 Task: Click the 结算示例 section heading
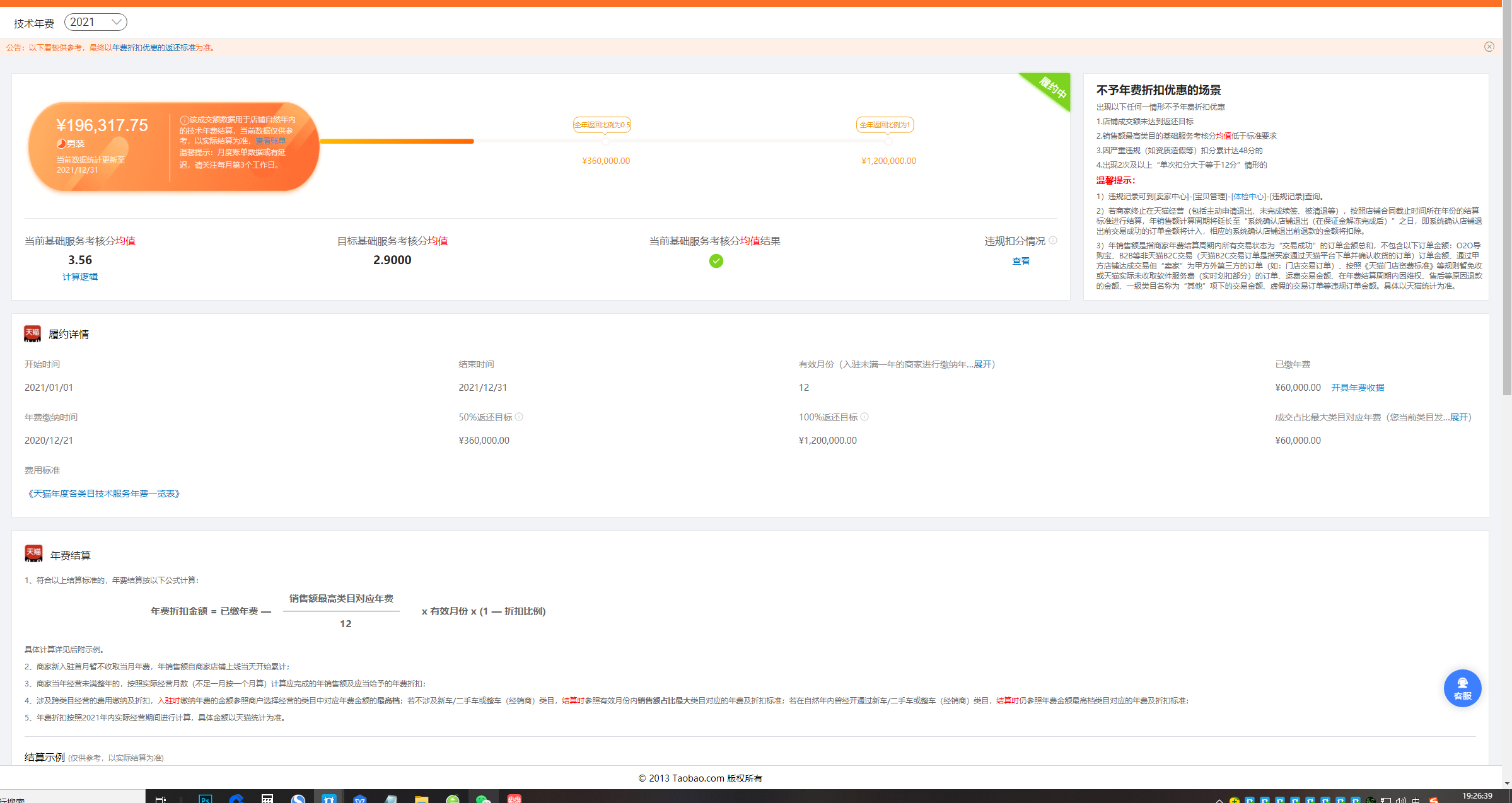click(44, 757)
